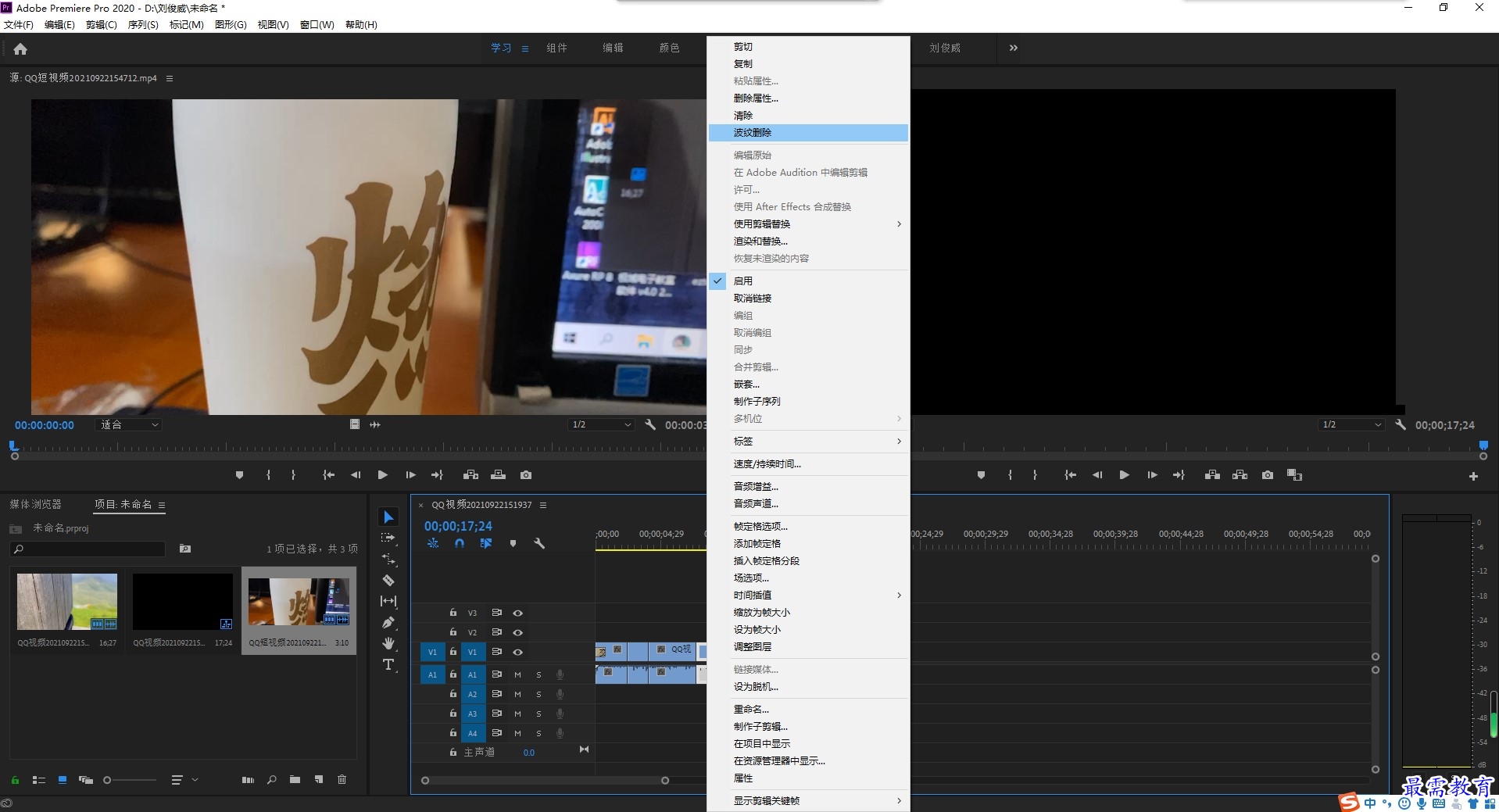Toggle V3 track output eye icon
This screenshot has width=1499, height=812.
click(x=517, y=613)
